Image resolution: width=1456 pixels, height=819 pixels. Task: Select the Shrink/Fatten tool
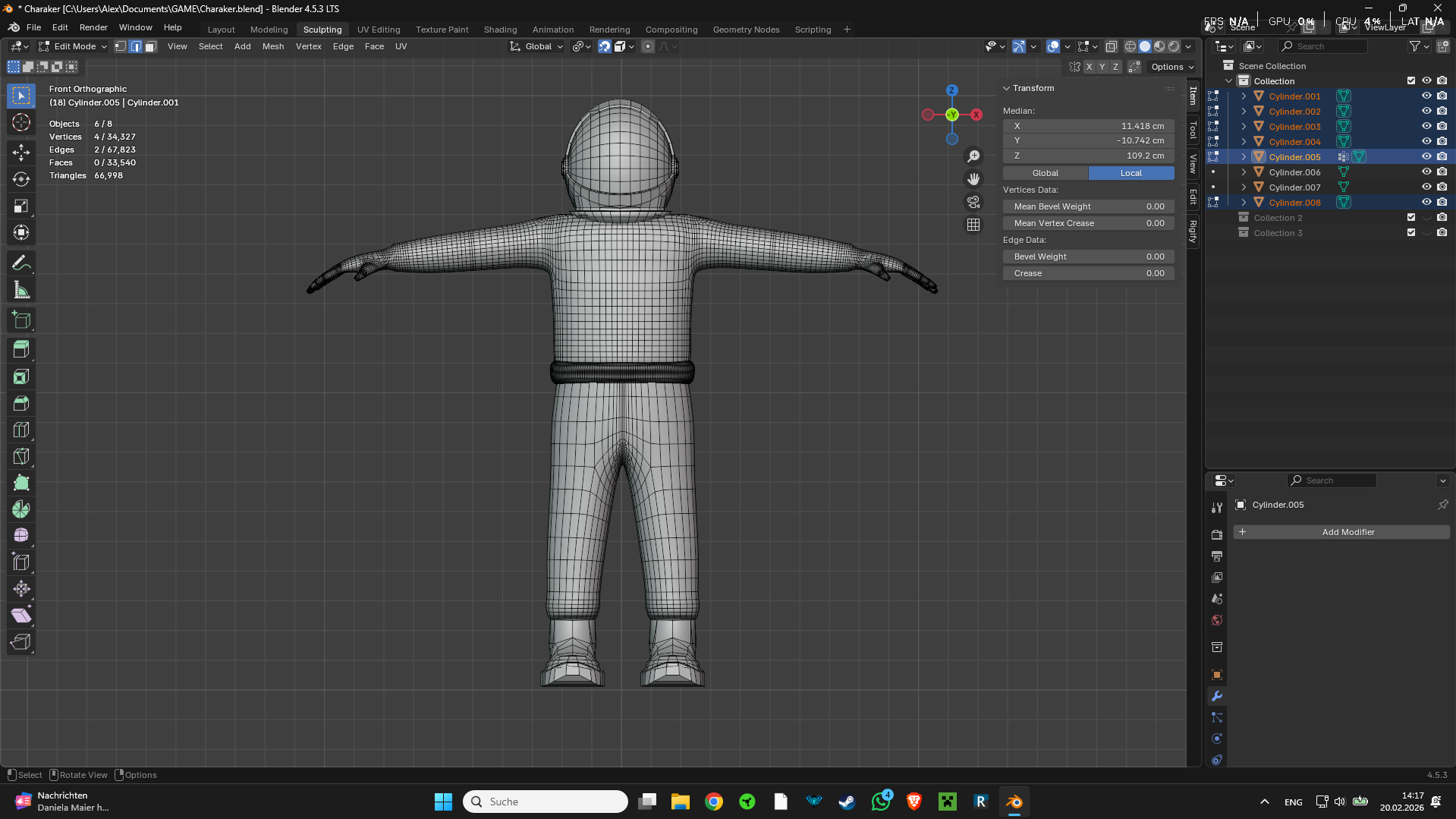click(x=21, y=589)
